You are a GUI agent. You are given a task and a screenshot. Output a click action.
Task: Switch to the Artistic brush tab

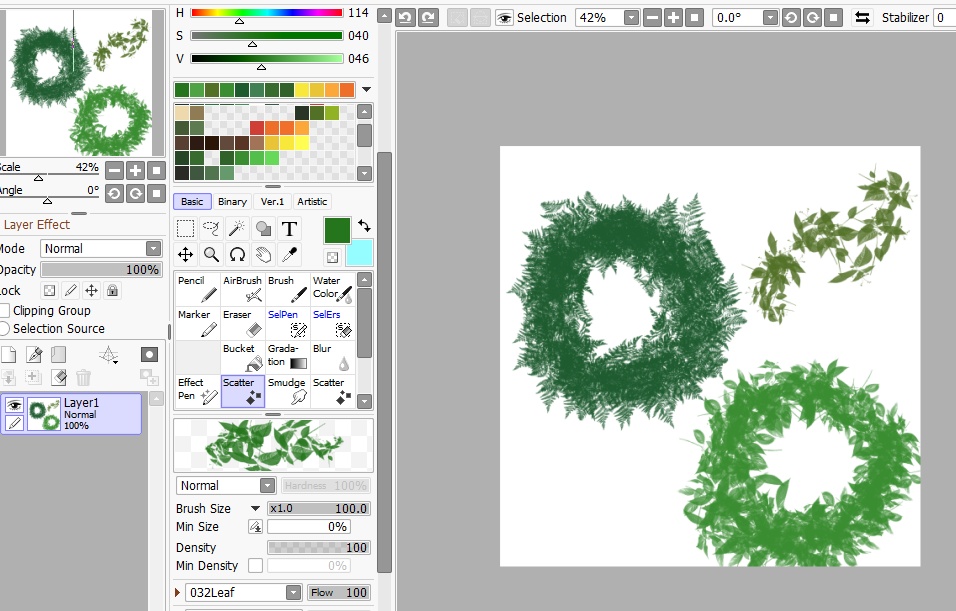(x=312, y=201)
